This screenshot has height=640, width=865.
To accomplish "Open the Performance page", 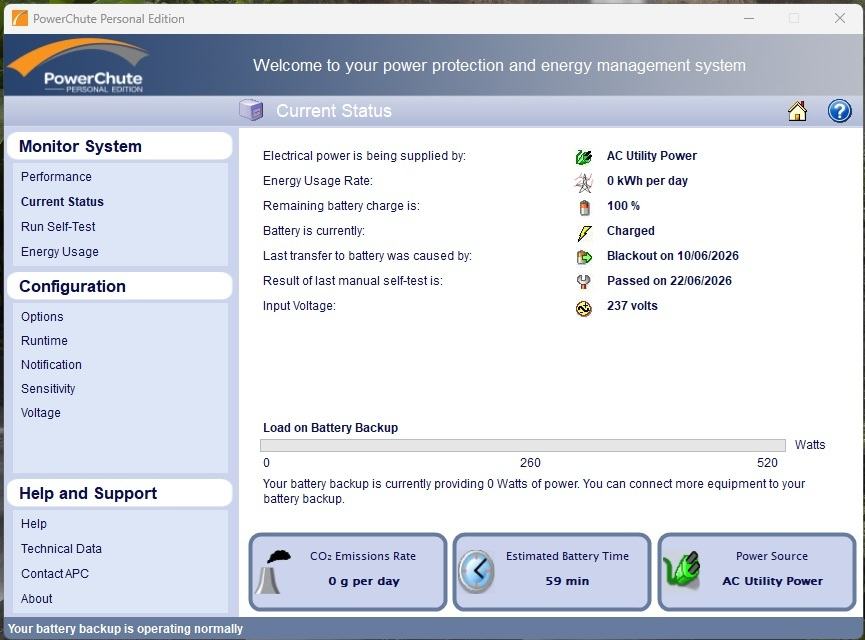I will tap(56, 177).
